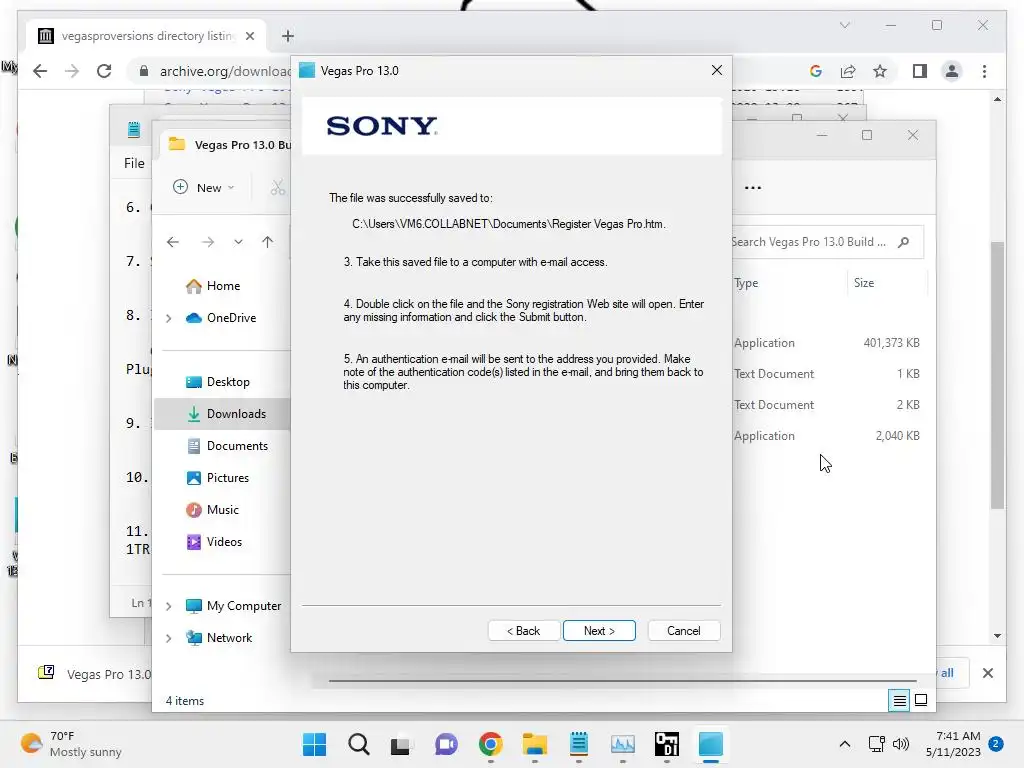The image size is (1024, 768).
Task: Open File menu in Notepad window
Action: tap(135, 163)
